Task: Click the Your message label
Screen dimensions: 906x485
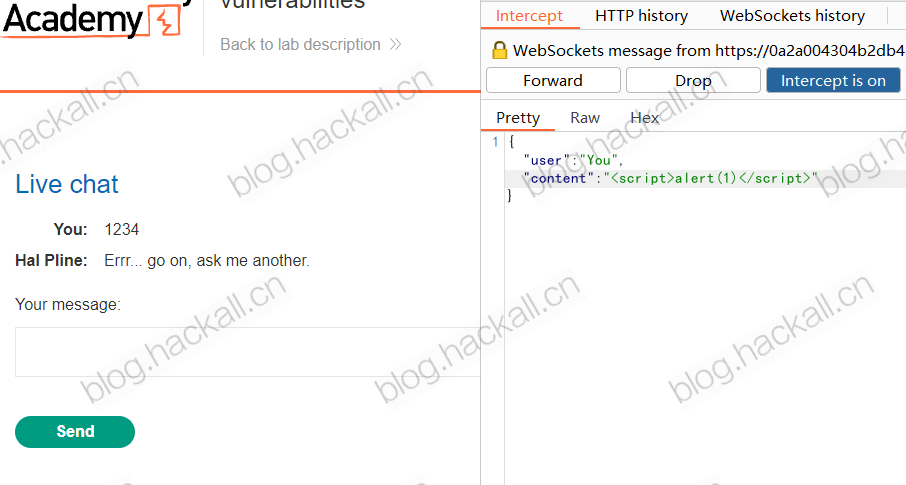Action: (x=68, y=305)
